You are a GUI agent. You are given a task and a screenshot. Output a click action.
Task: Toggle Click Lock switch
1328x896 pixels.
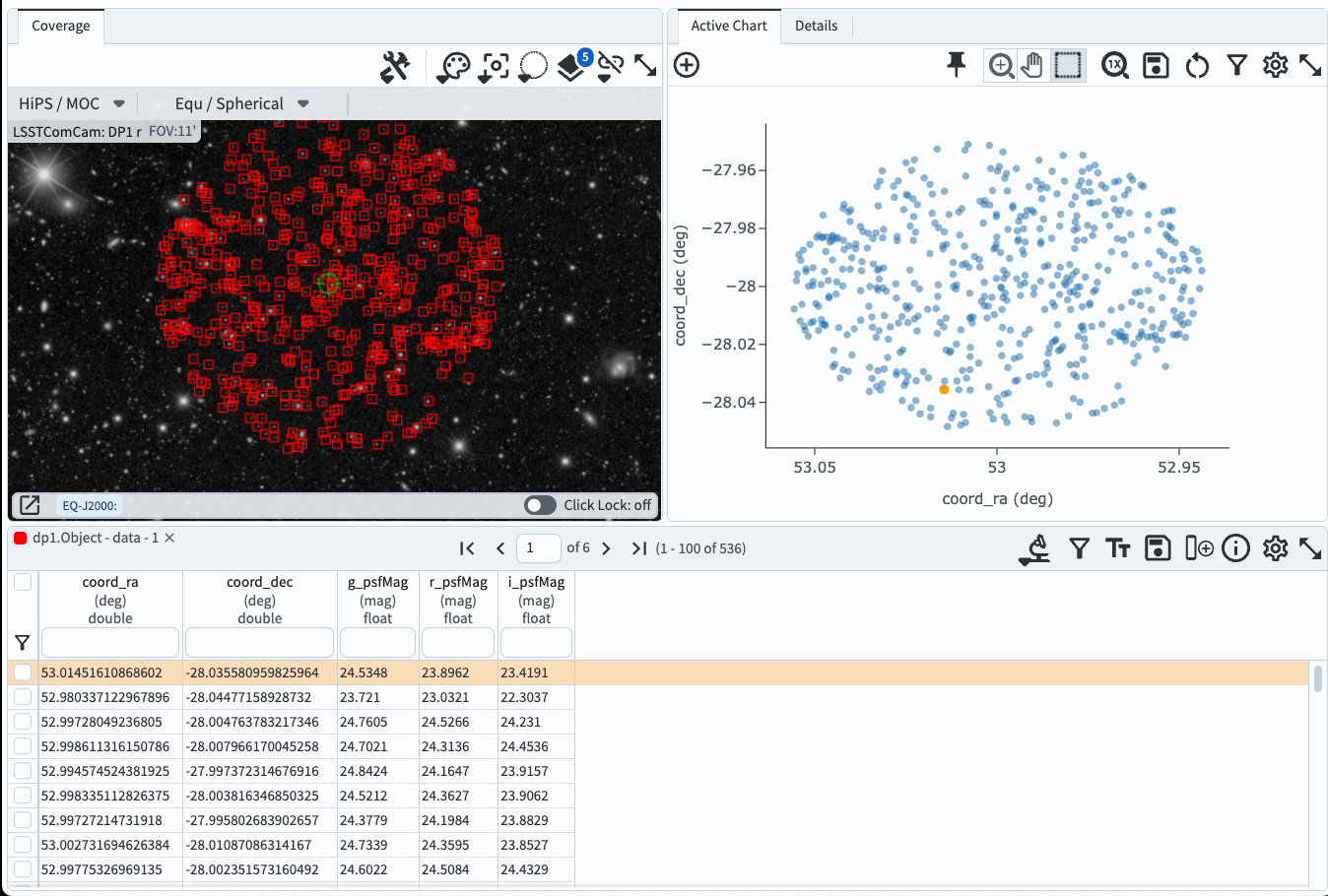(540, 505)
